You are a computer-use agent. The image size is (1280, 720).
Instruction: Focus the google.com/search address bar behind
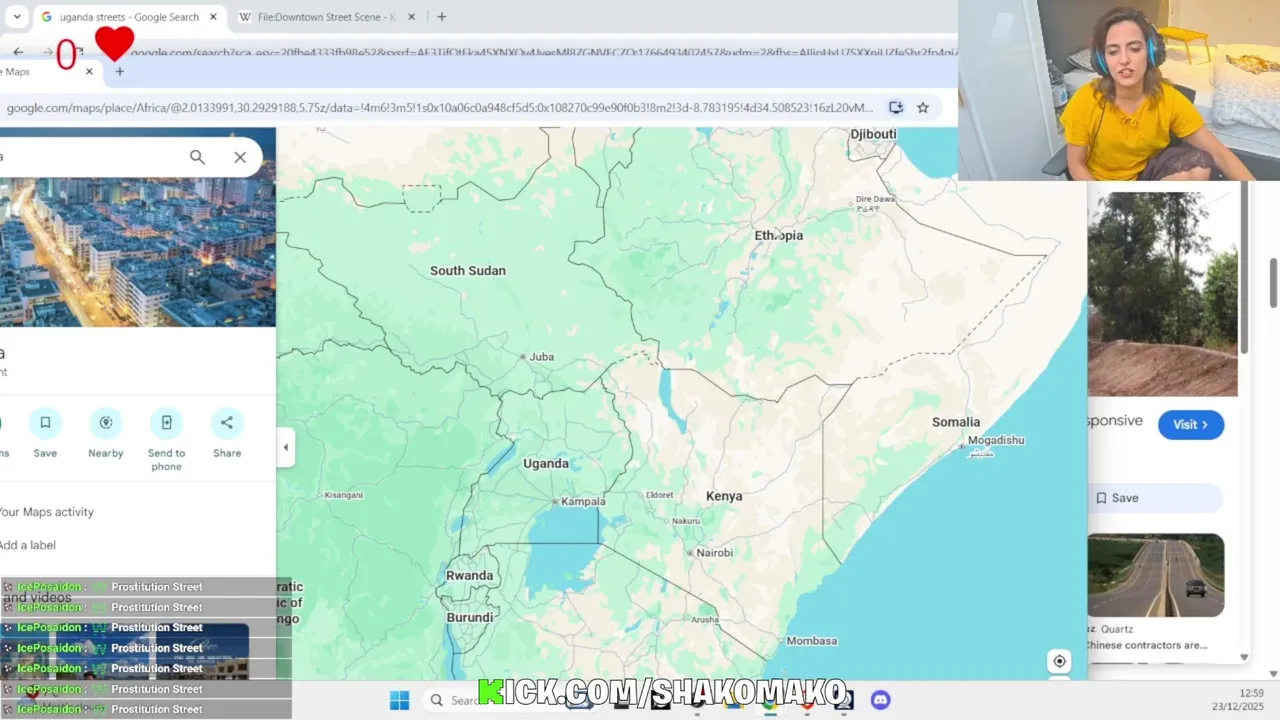[x=543, y=52]
